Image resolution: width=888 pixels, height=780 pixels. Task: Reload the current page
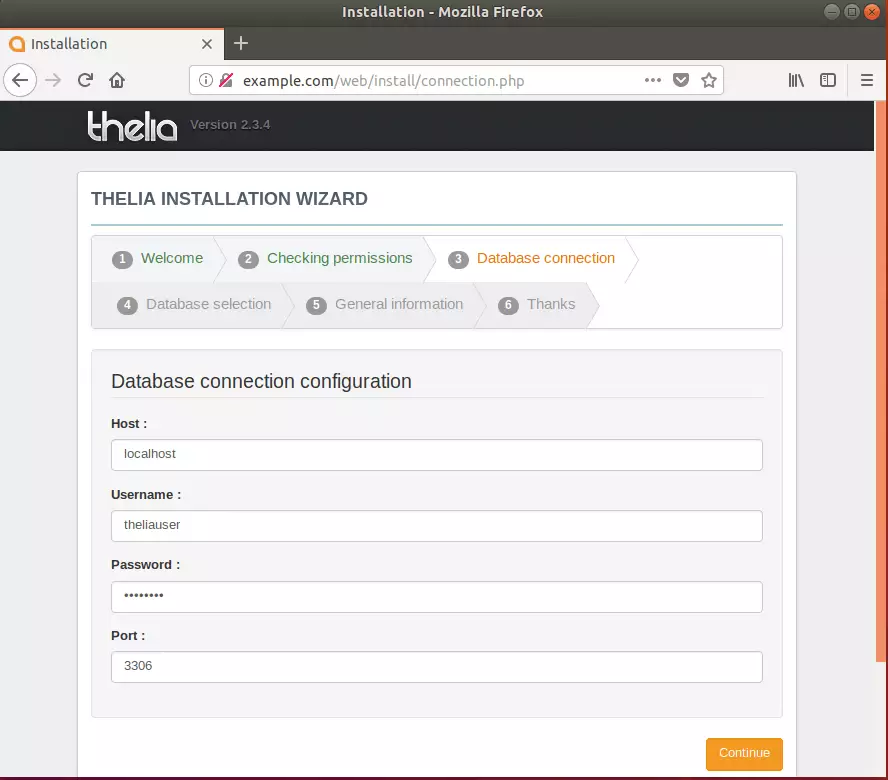coord(86,80)
